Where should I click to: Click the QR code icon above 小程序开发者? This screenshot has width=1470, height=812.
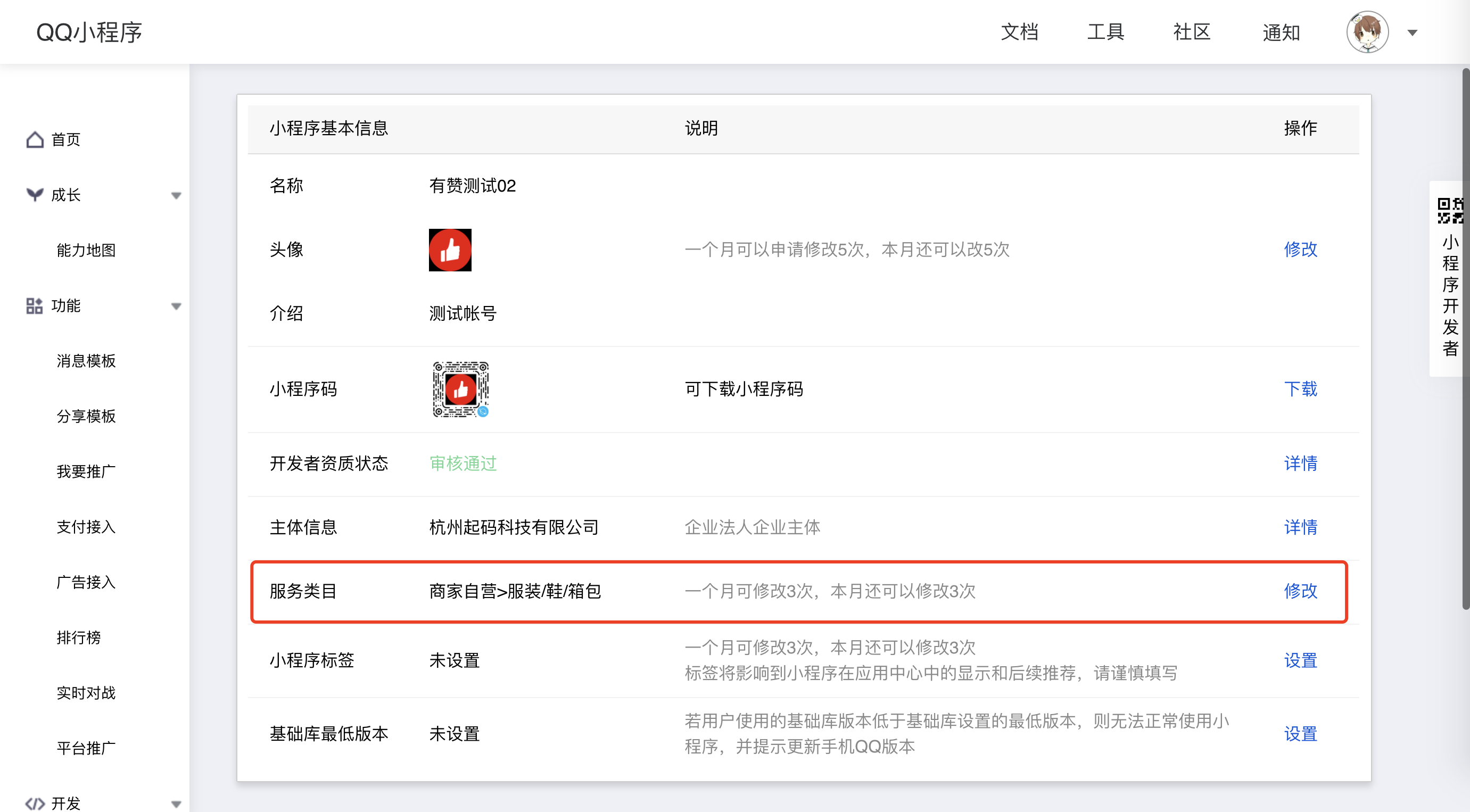pyautogui.click(x=1450, y=211)
